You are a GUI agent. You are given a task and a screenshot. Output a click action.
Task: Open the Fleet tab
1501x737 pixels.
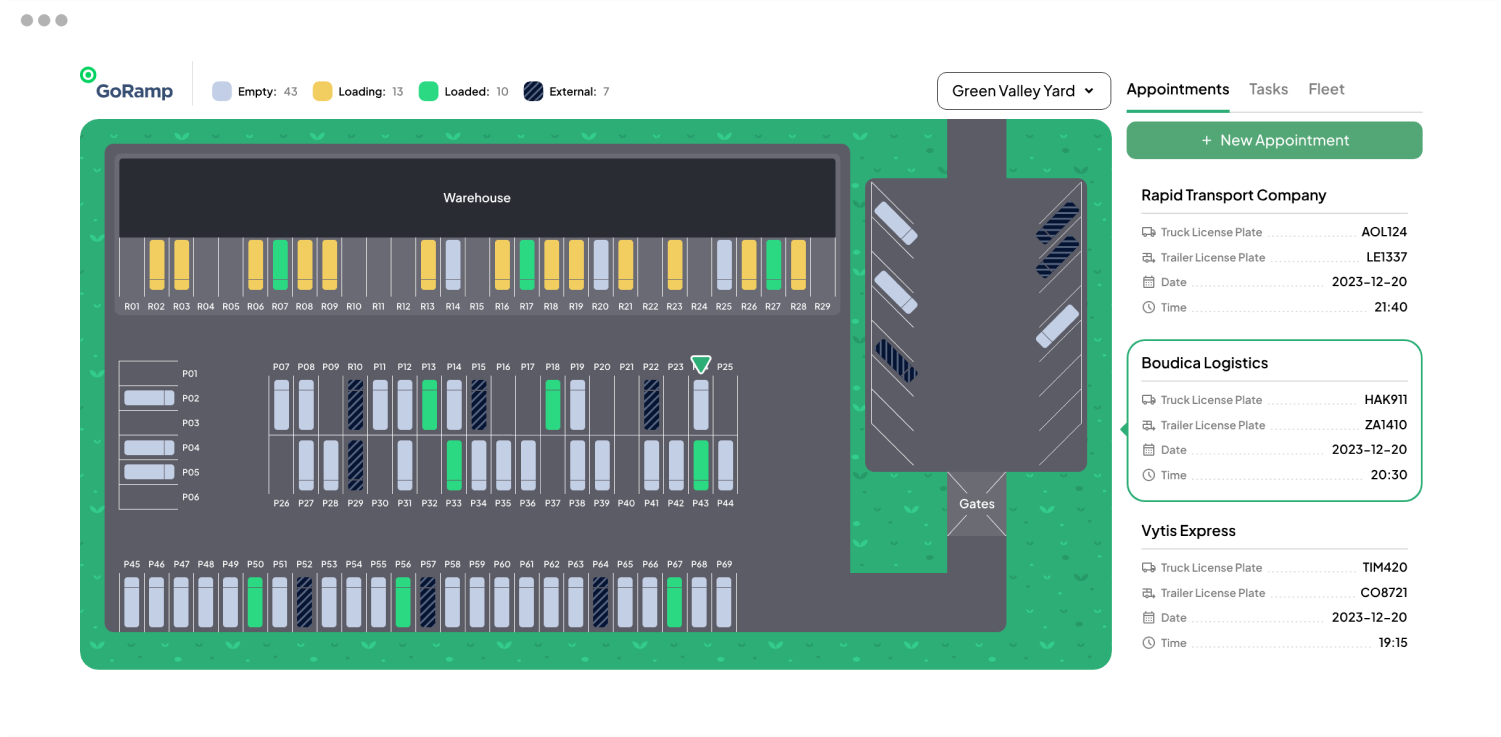(x=1326, y=89)
